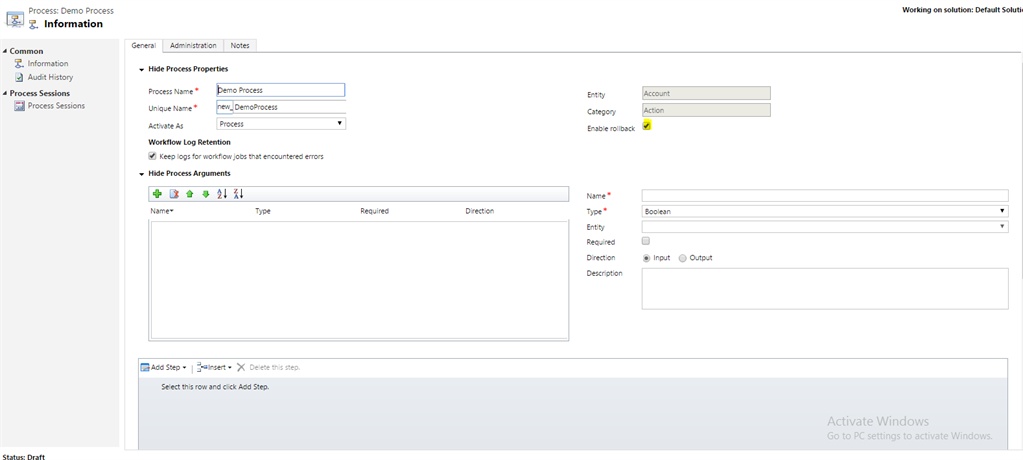The width and height of the screenshot is (1023, 460).
Task: Click the delete argument icon
Action: coord(174,194)
